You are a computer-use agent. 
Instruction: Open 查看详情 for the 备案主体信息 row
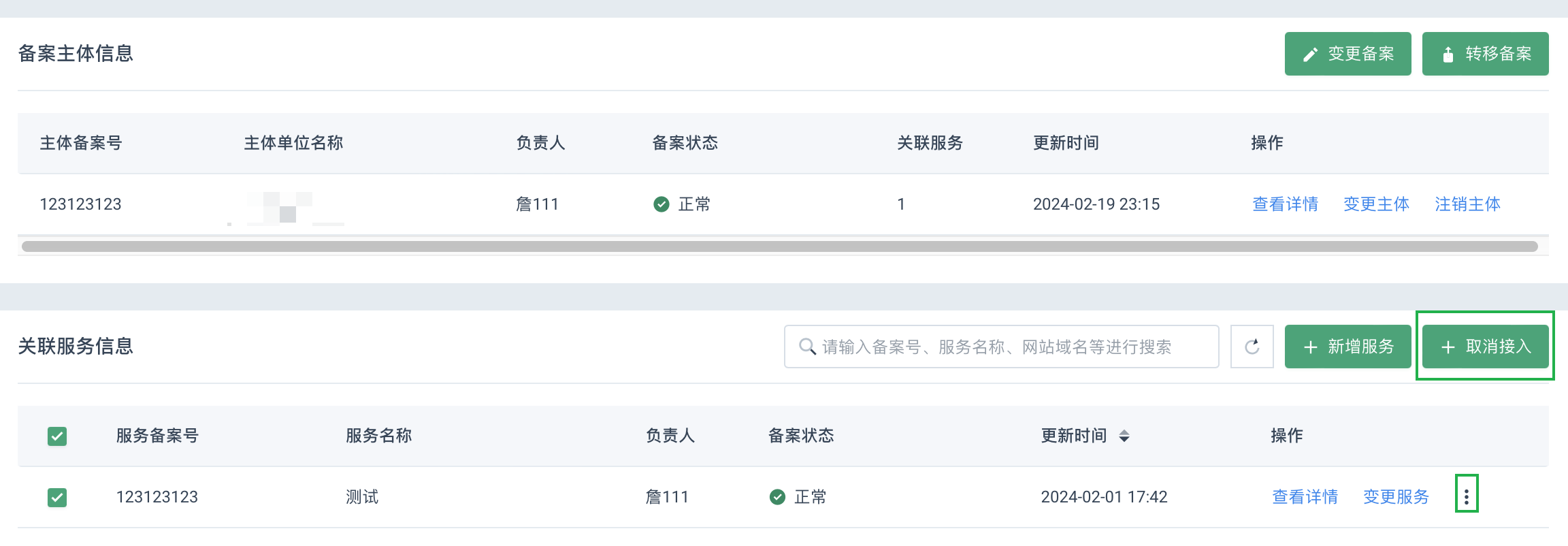[1285, 204]
